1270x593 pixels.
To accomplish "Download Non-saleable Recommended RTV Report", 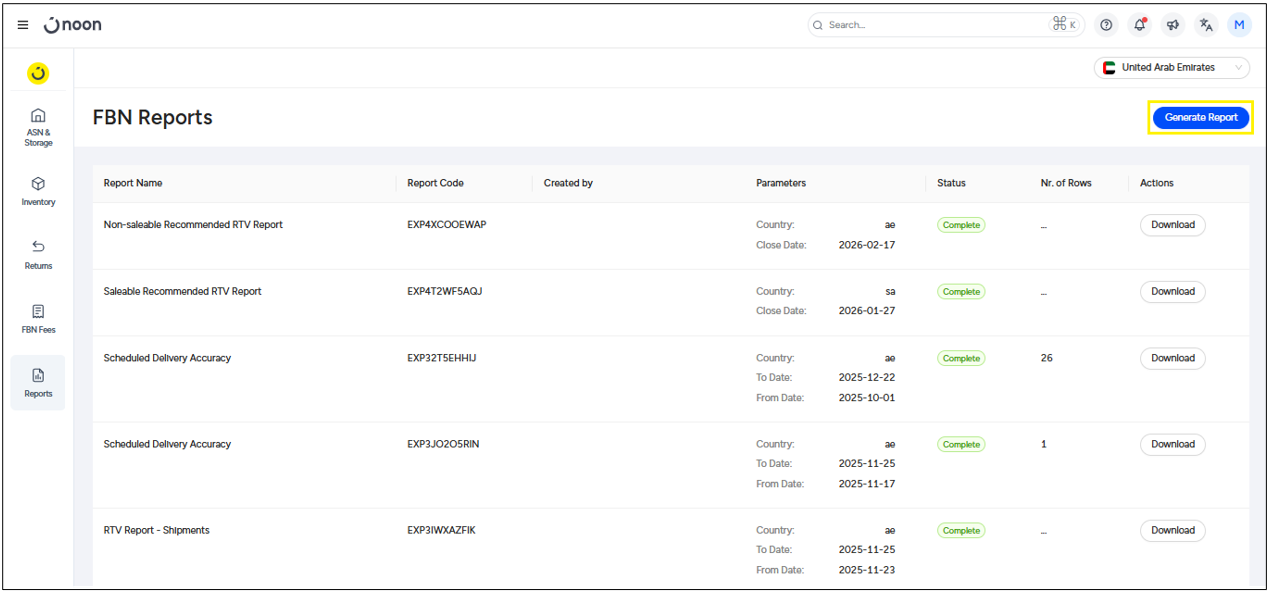I will point(1172,225).
